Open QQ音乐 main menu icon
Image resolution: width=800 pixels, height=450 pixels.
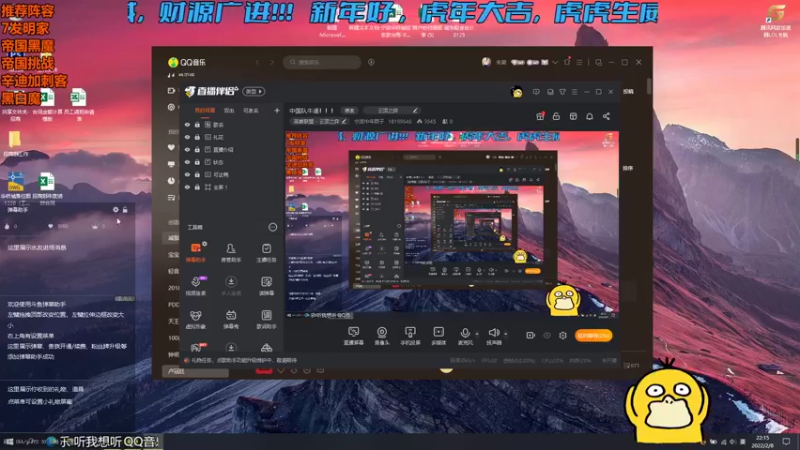(x=579, y=62)
